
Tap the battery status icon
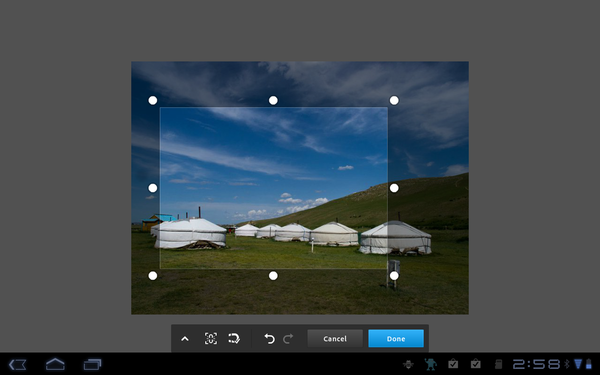(589, 364)
